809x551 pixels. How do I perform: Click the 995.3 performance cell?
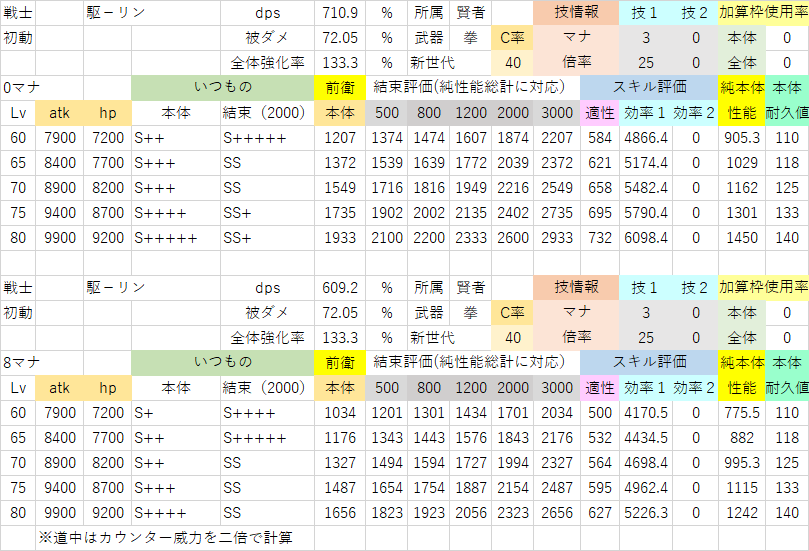coord(741,463)
